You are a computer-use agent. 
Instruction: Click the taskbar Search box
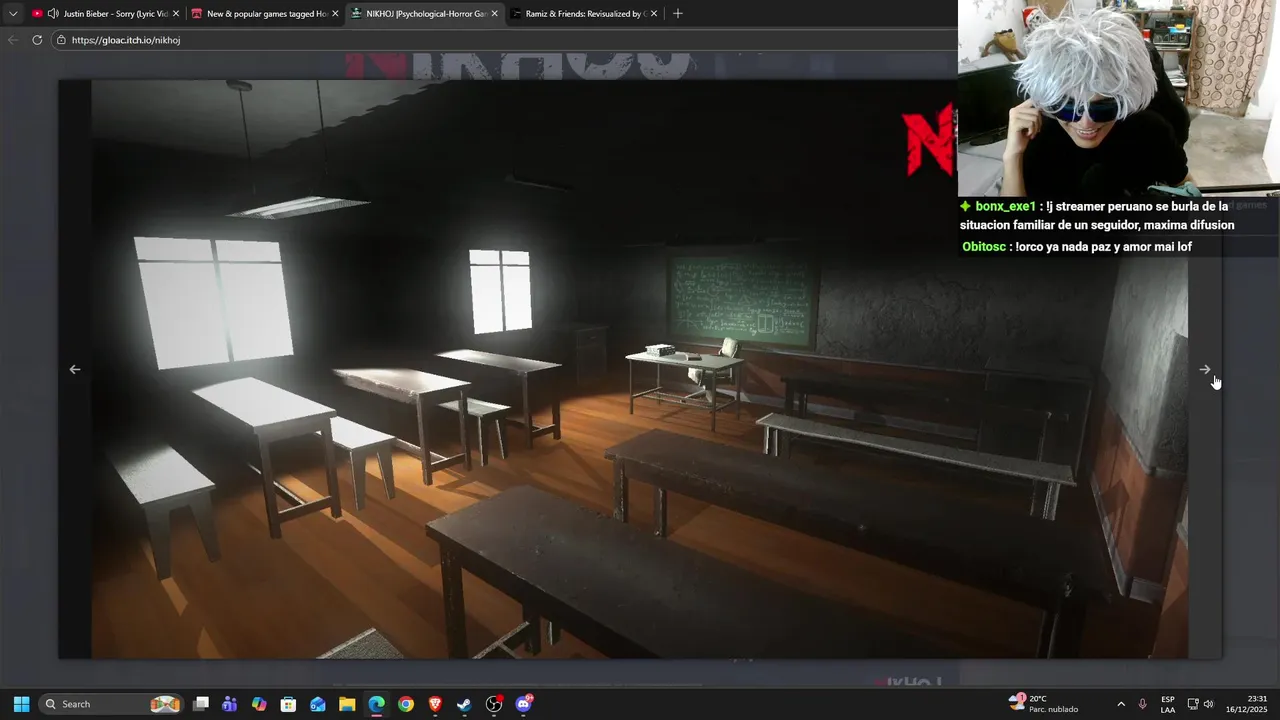[112, 704]
